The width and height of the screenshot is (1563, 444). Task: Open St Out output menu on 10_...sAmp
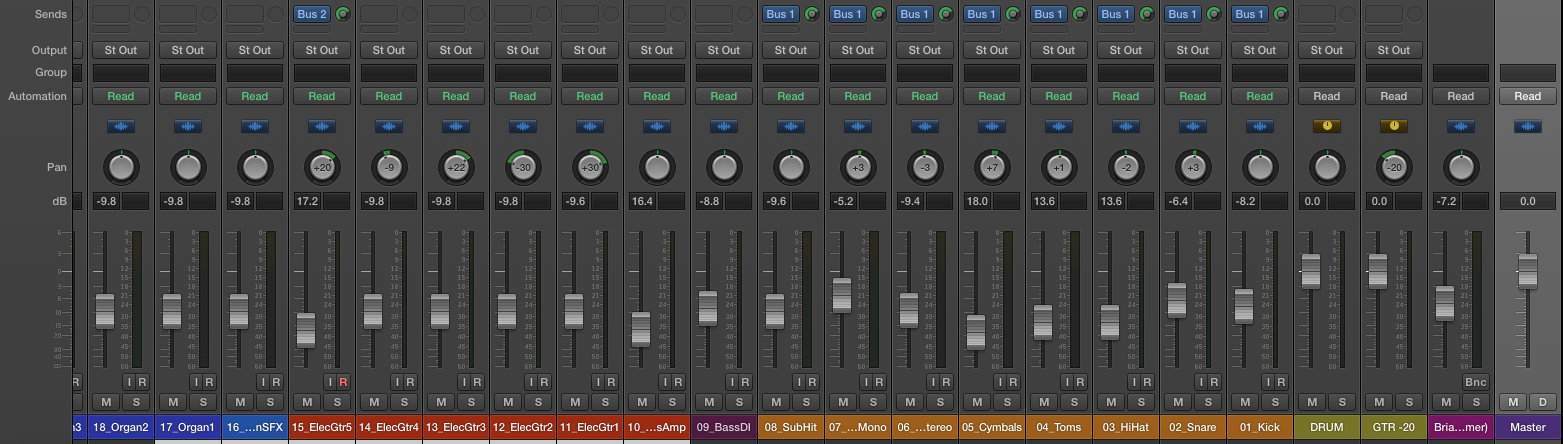(x=657, y=50)
